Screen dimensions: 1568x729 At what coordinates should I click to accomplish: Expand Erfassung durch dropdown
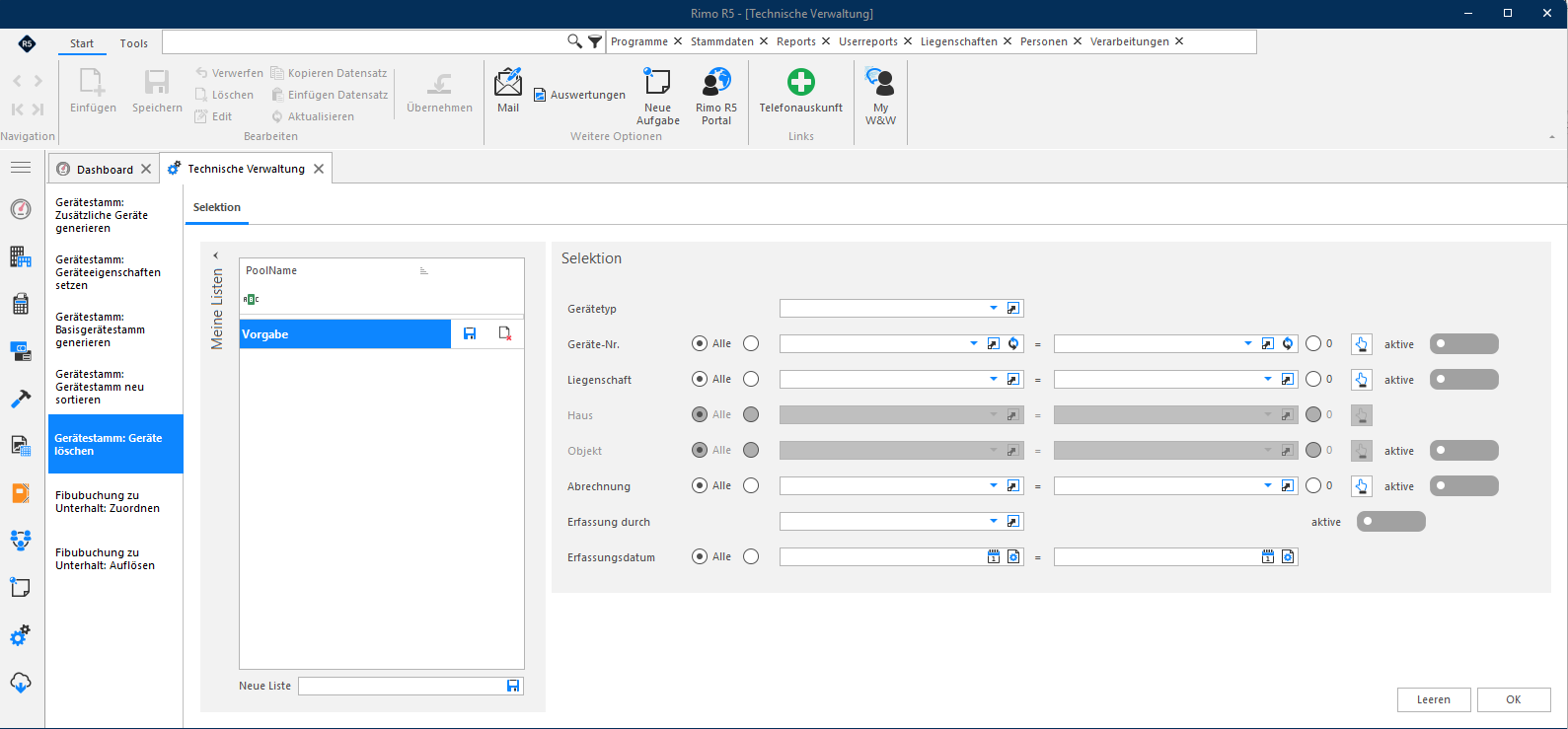tap(994, 522)
